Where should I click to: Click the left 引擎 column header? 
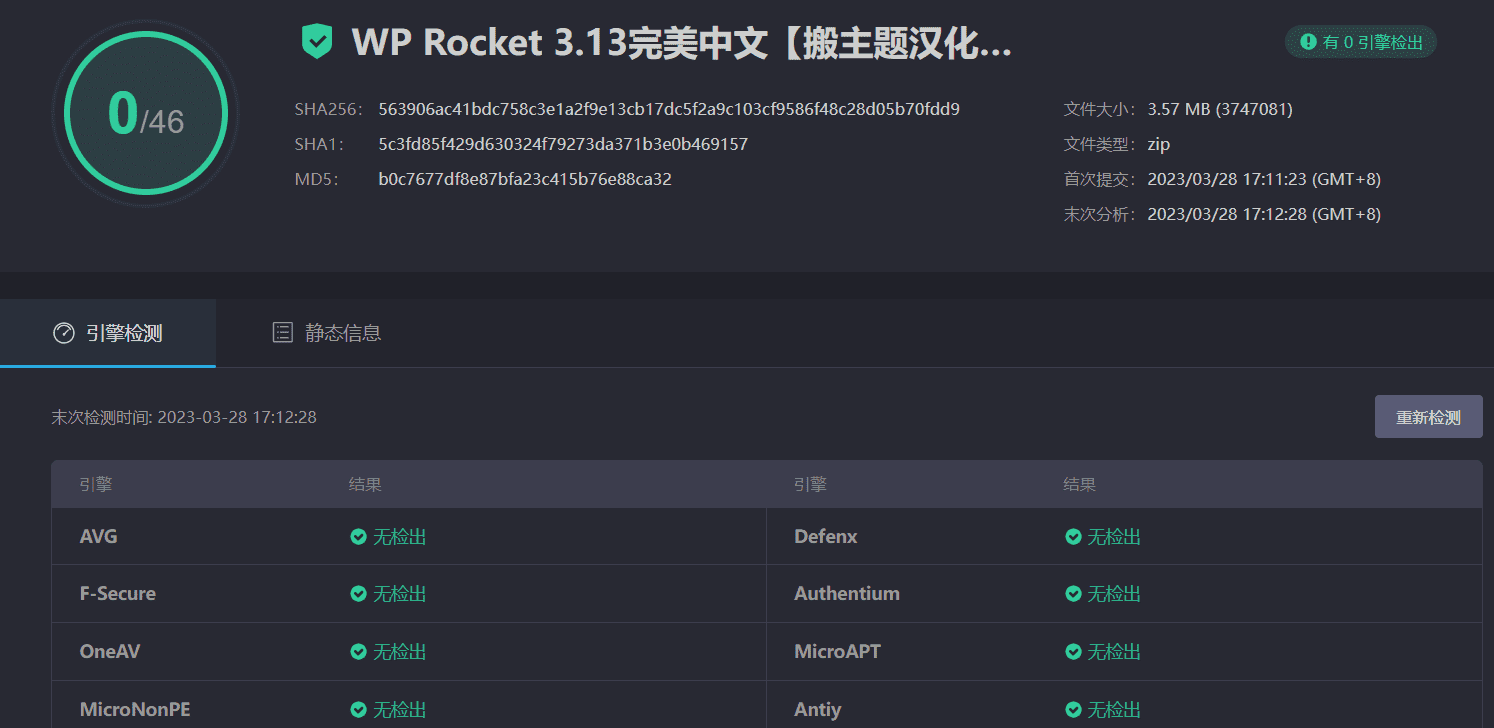tap(96, 485)
